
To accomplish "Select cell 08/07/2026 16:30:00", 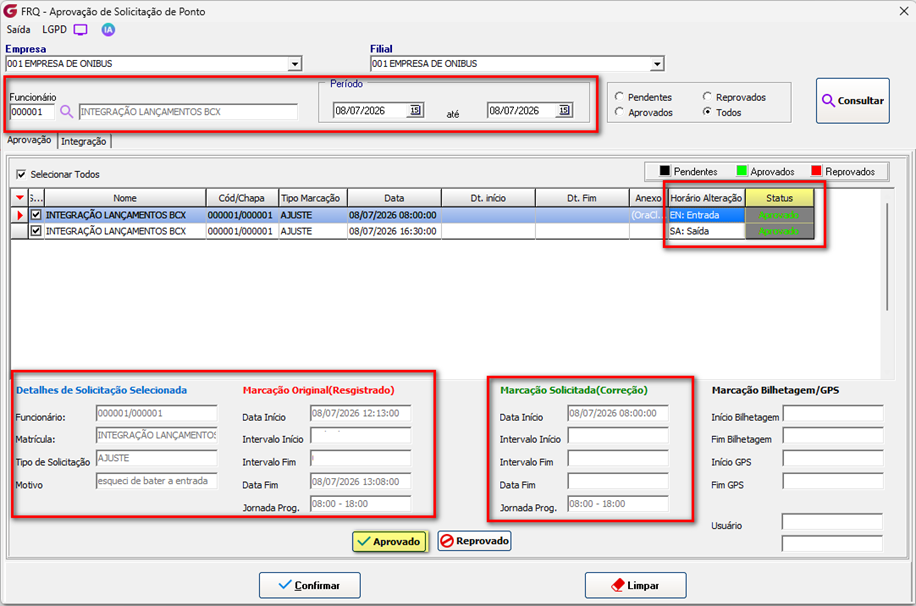I will click(x=394, y=231).
